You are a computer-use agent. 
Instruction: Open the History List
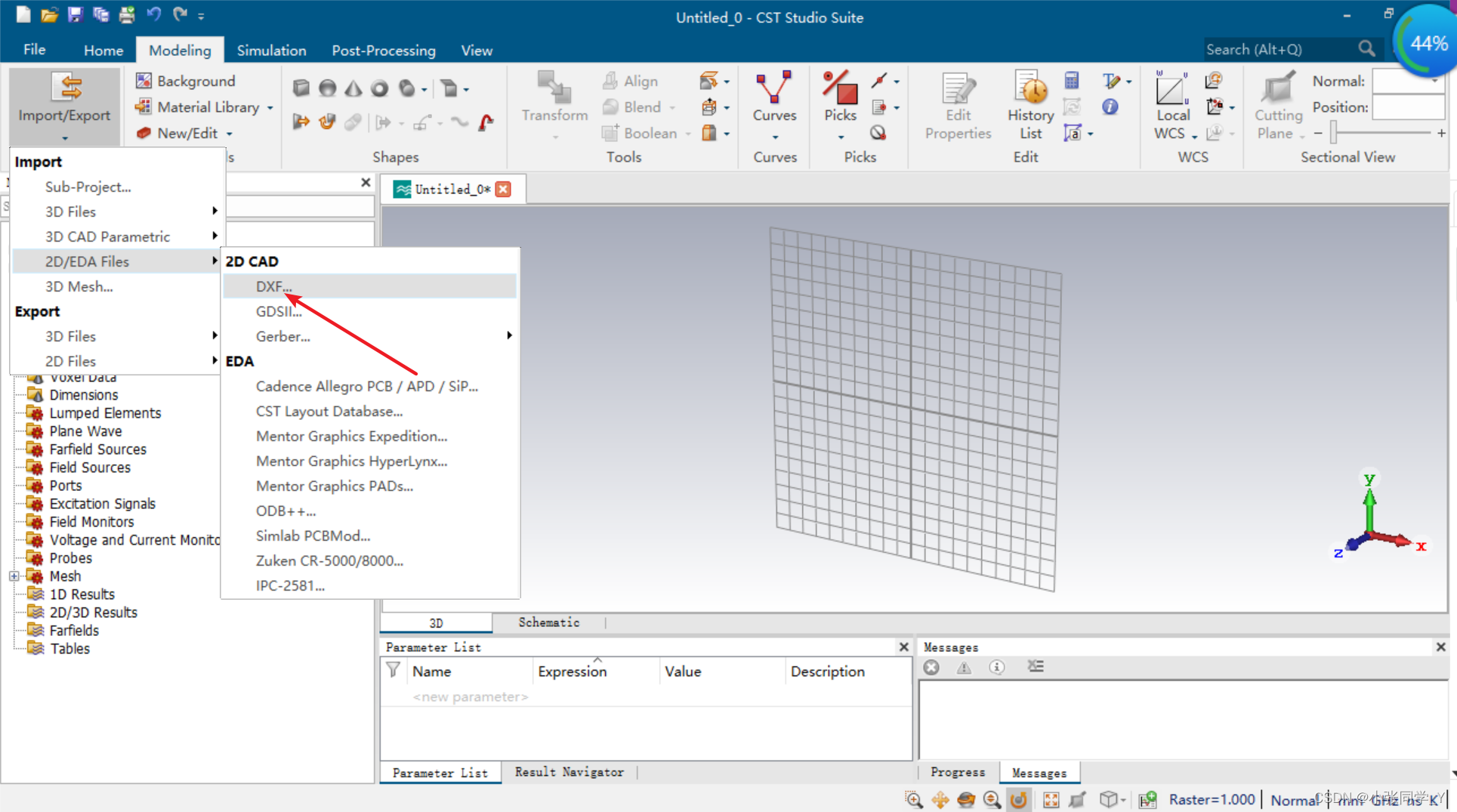click(x=1030, y=106)
